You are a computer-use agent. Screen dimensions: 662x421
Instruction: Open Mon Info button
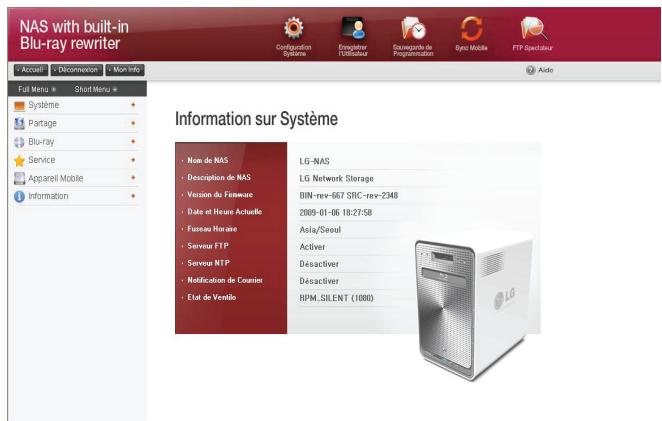click(x=125, y=70)
